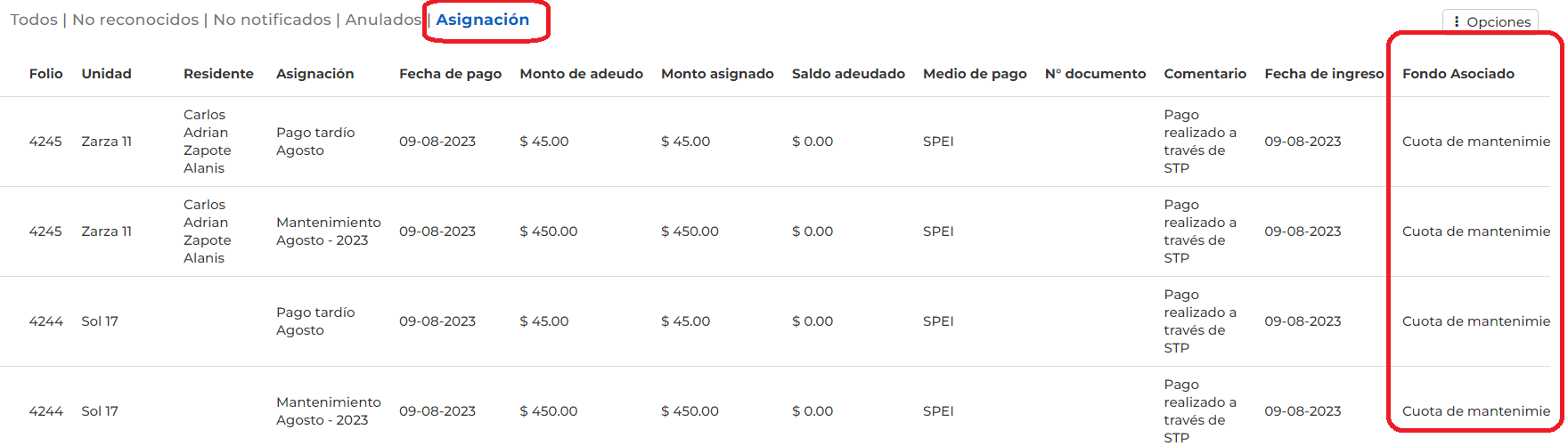
Task: Click the Saldo adeudado column header
Action: (848, 74)
